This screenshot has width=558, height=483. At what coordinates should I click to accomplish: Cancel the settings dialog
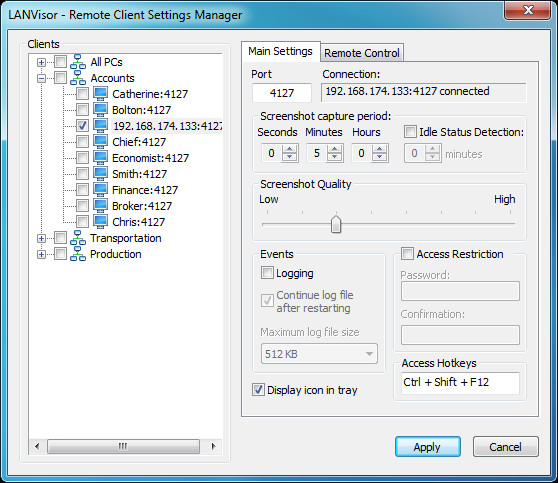click(x=505, y=447)
